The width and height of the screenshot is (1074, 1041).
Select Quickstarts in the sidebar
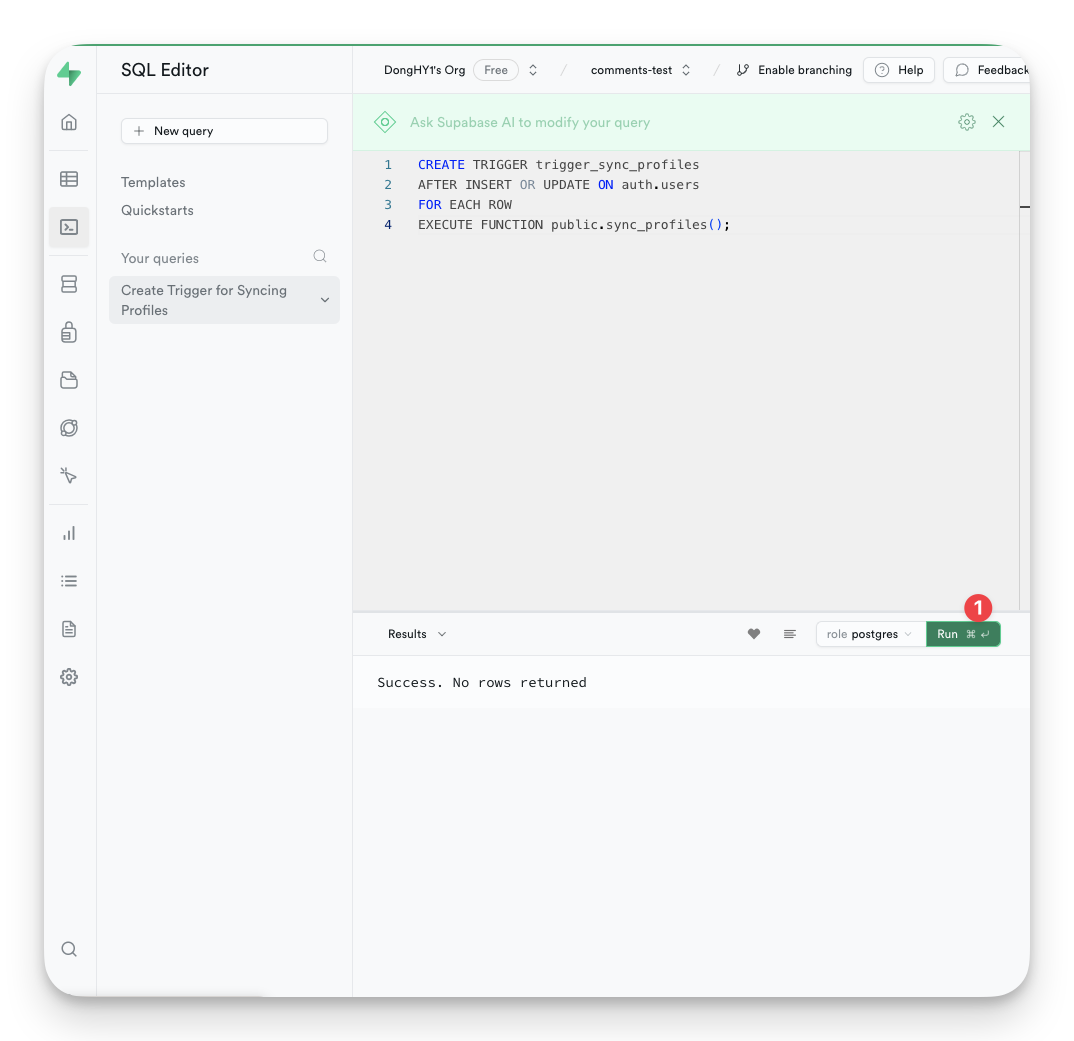click(157, 210)
